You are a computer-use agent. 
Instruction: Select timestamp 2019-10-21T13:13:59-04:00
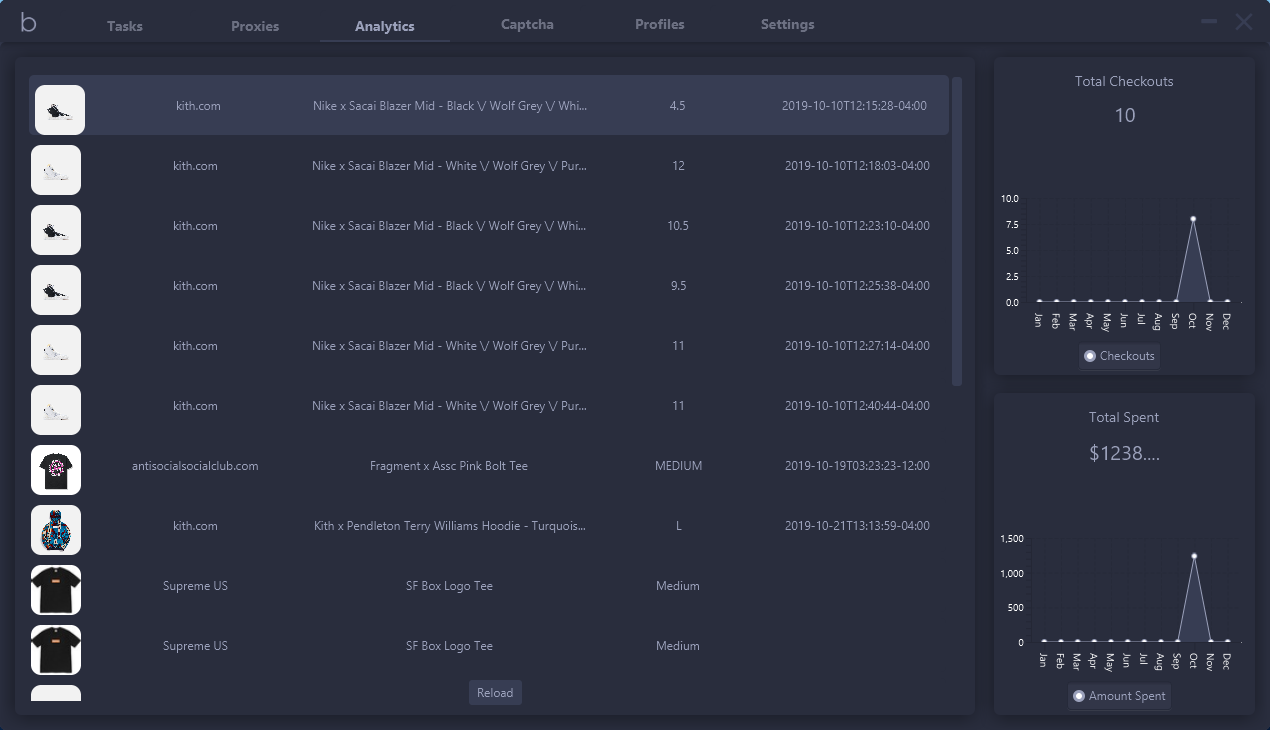click(857, 526)
